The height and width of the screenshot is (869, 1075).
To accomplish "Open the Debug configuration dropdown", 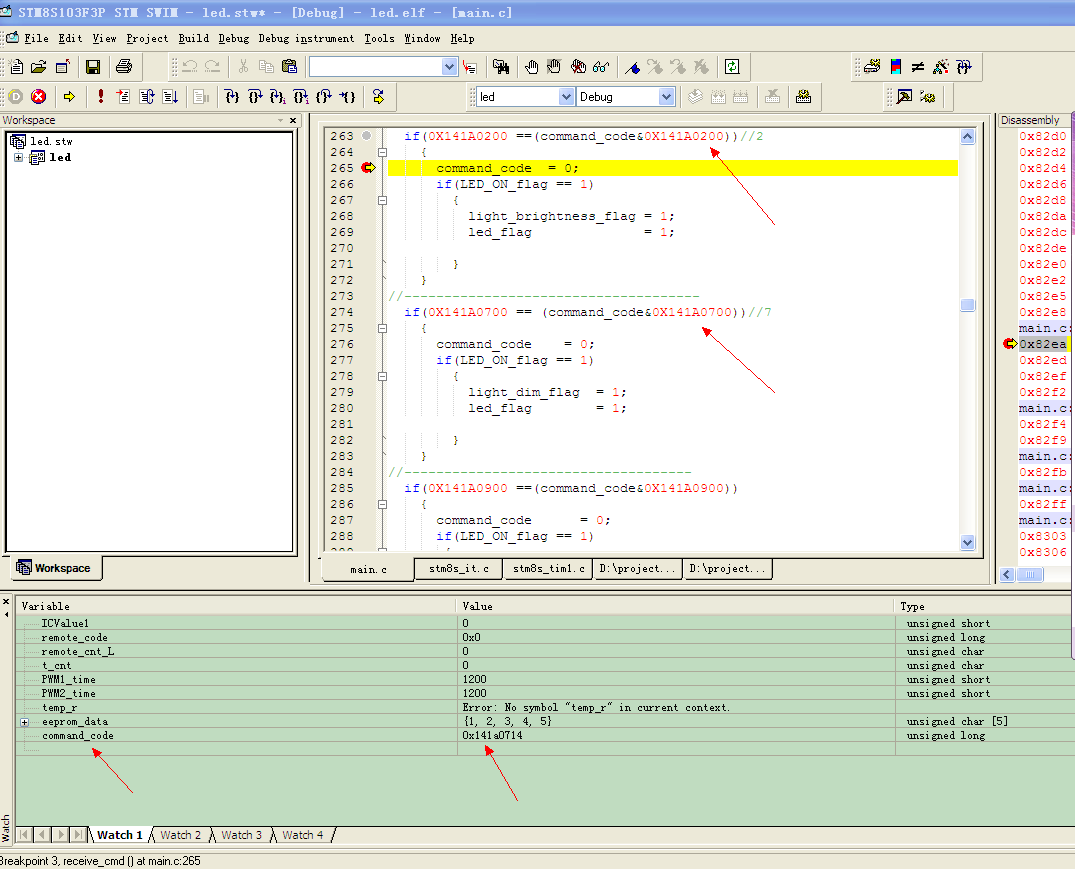I will 666,97.
